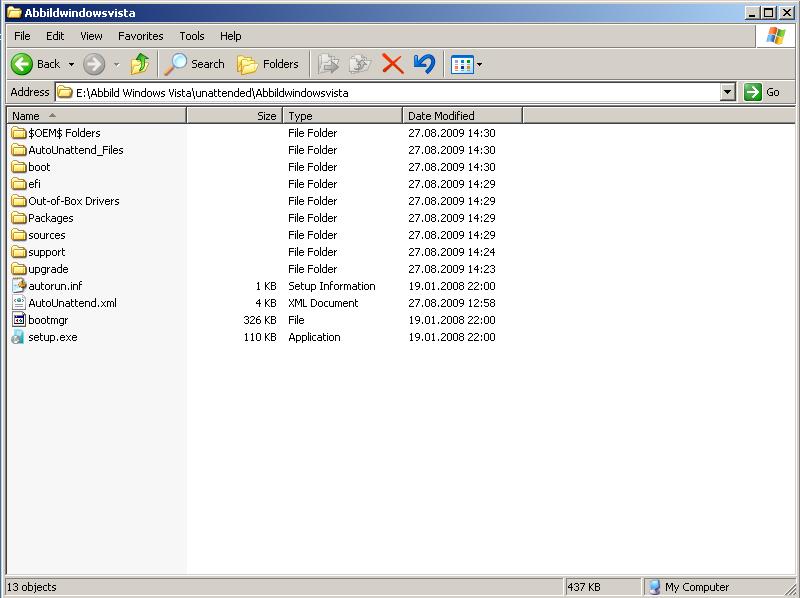Go up one folder level
800x598 pixels.
140,64
